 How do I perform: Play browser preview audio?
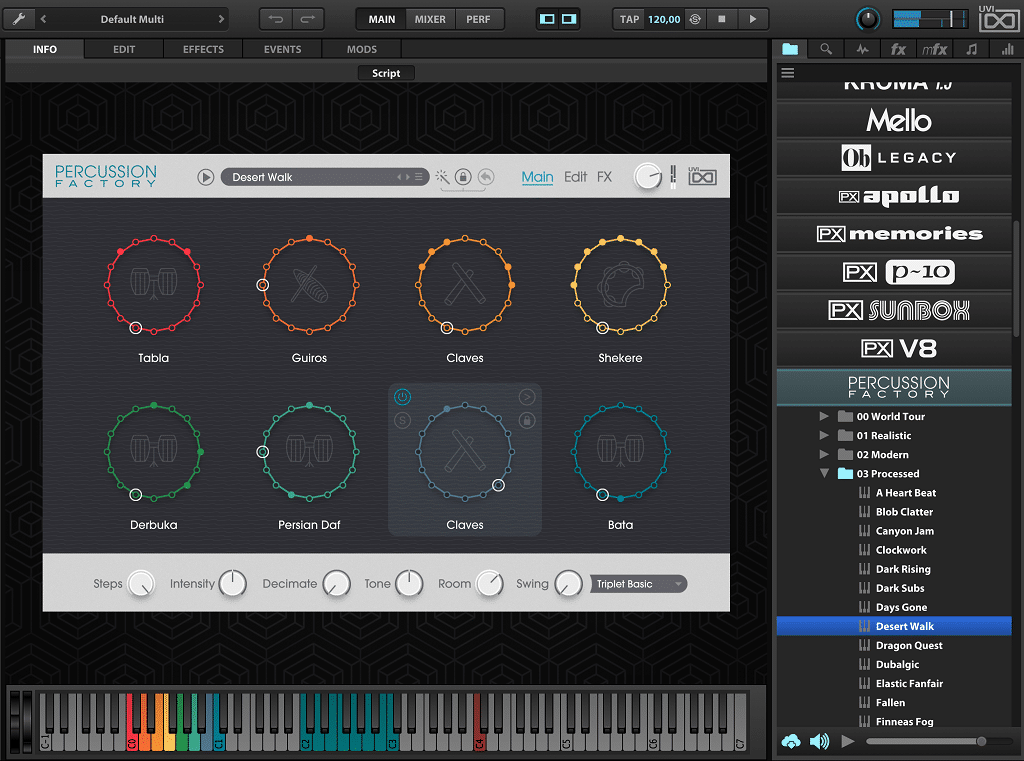tap(848, 741)
